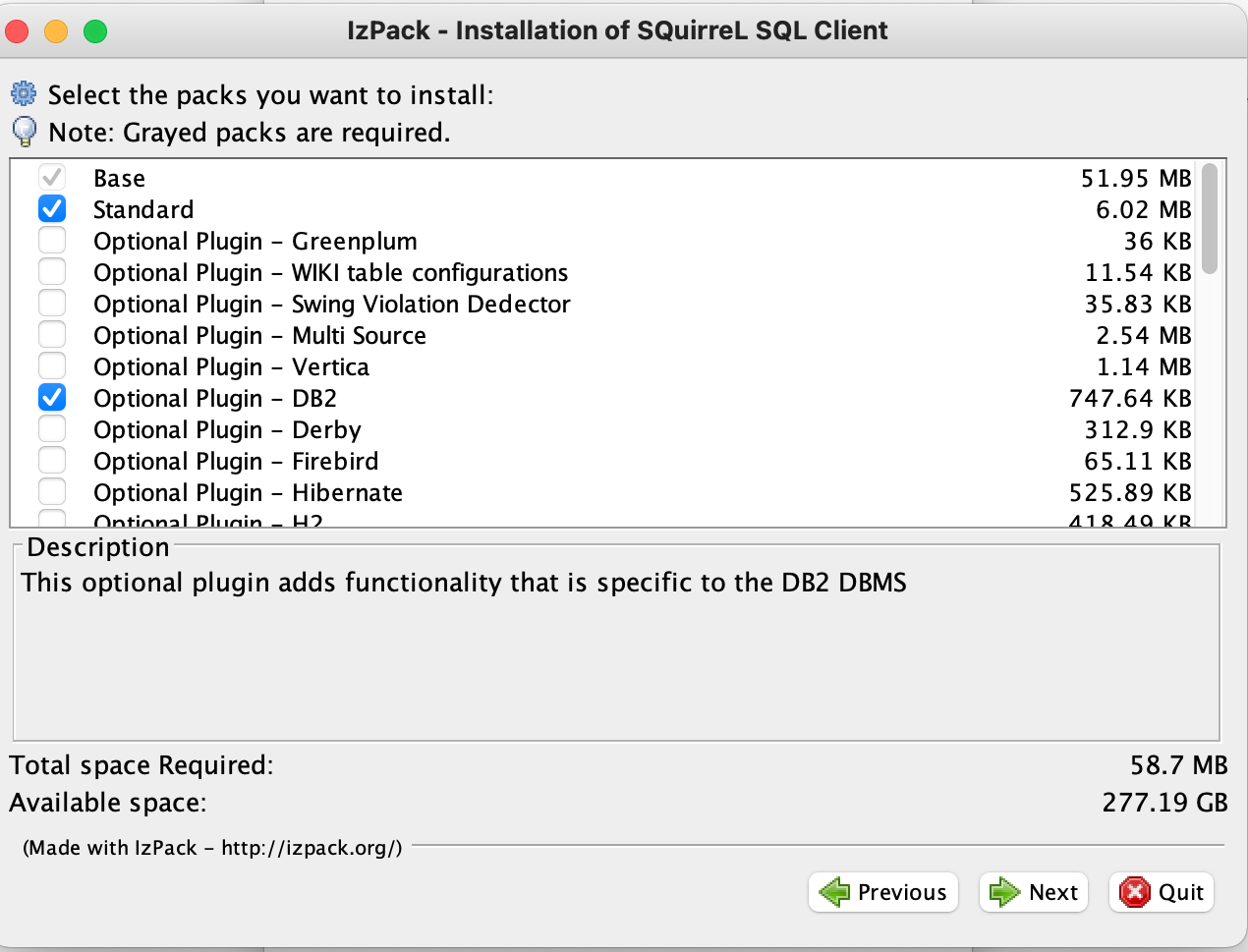Screen dimensions: 1248x952
Task: Click the 2.54 MB size value
Action: tap(1144, 335)
